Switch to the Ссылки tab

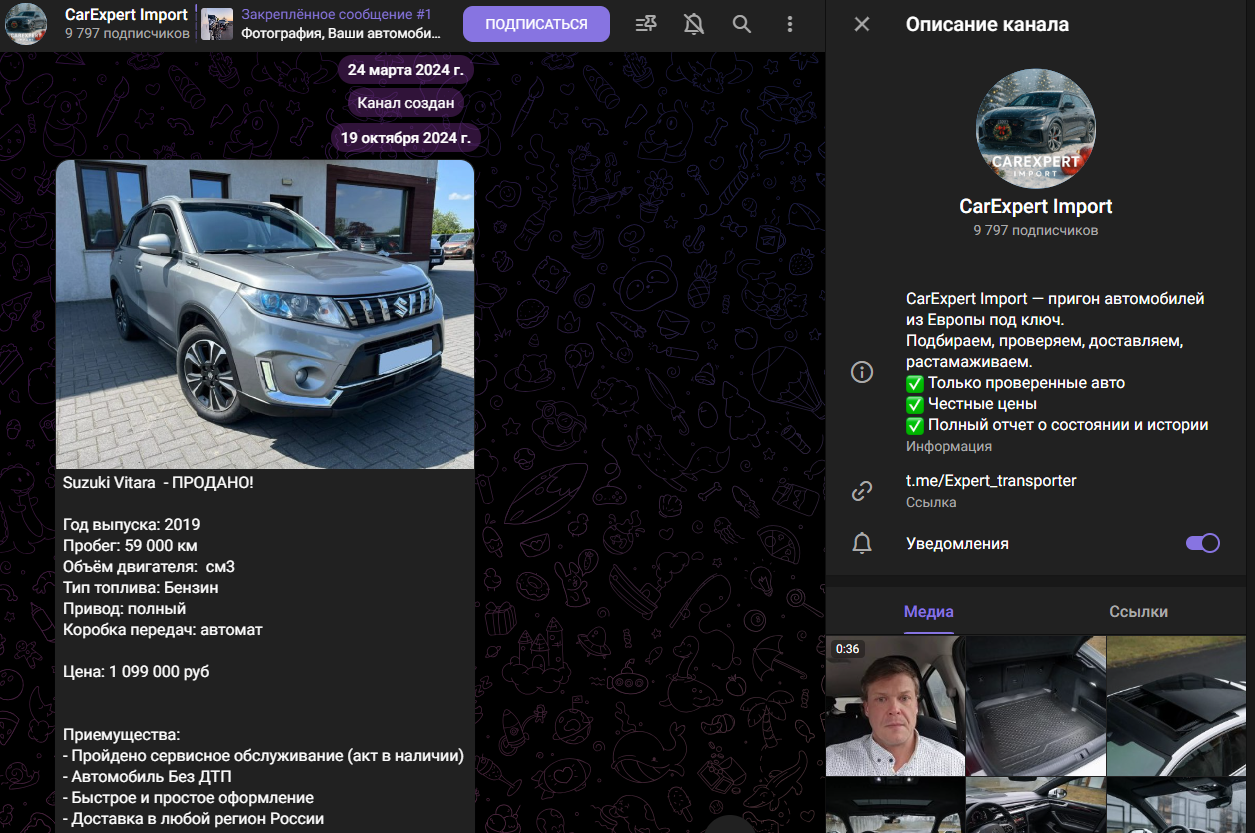(x=1138, y=611)
